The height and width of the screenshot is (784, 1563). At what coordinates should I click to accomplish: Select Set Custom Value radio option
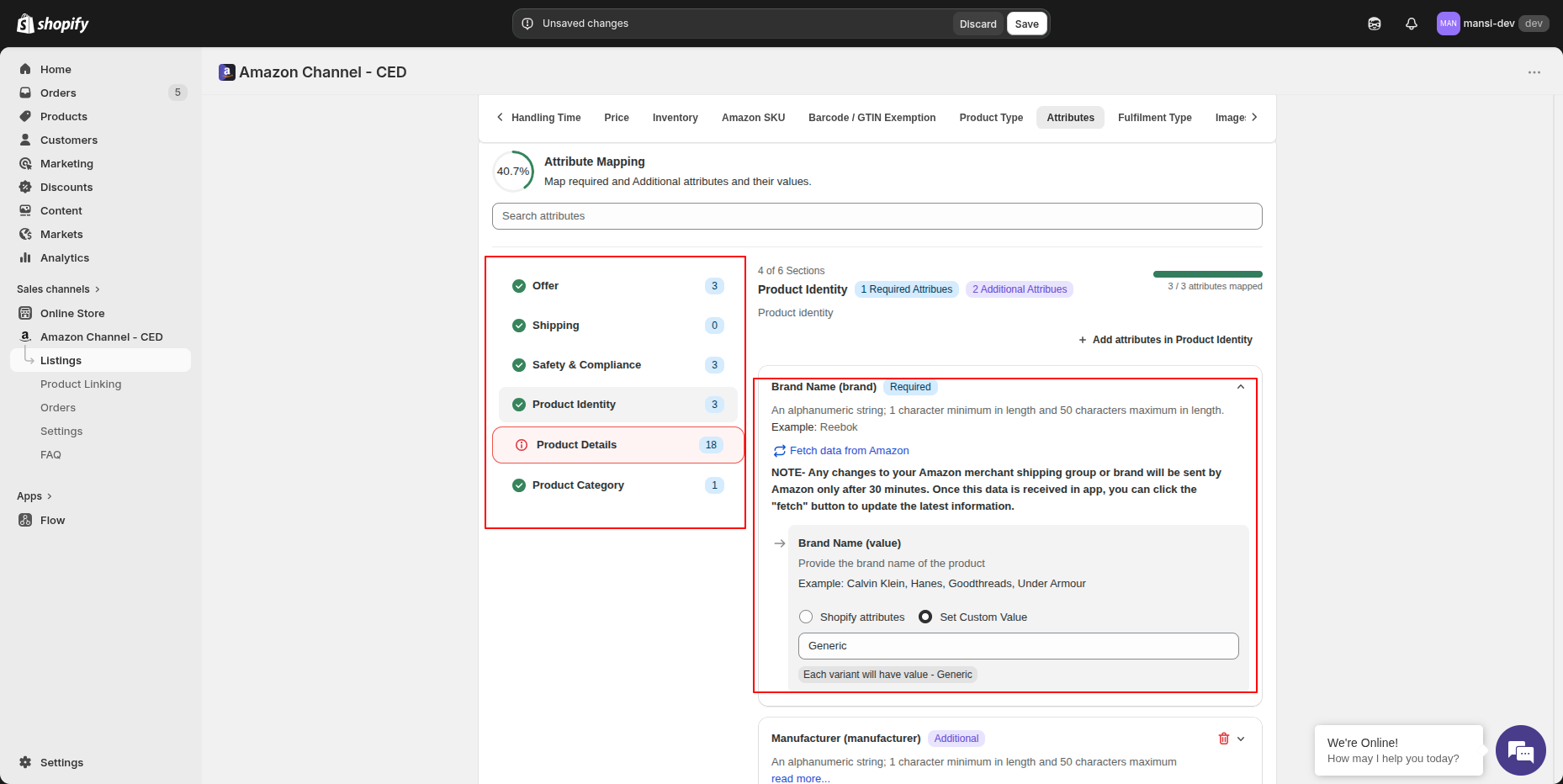coord(925,617)
